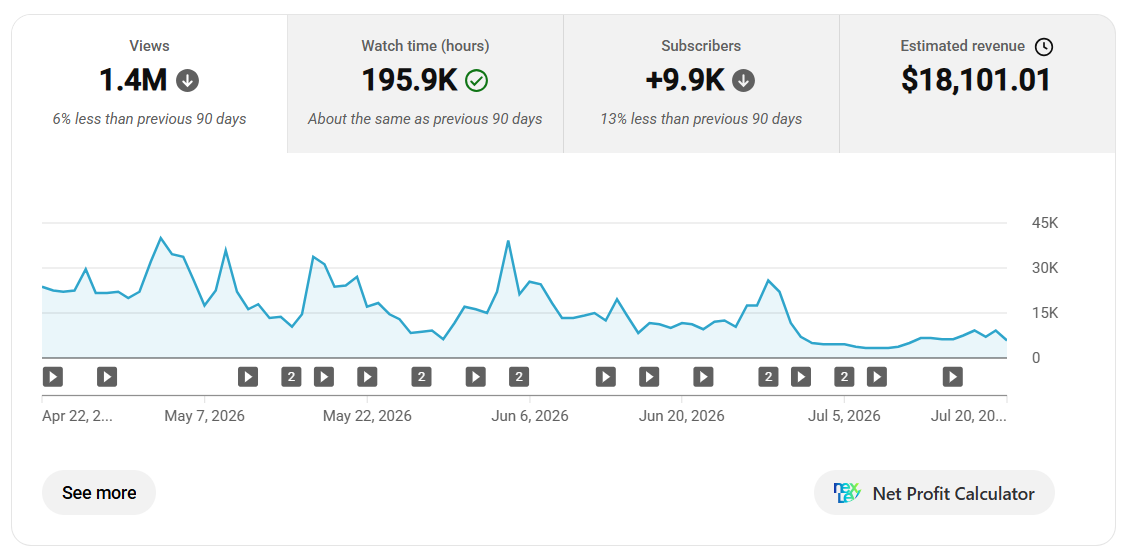
Task: Click the chart peak near Jun 6
Action: pos(508,241)
